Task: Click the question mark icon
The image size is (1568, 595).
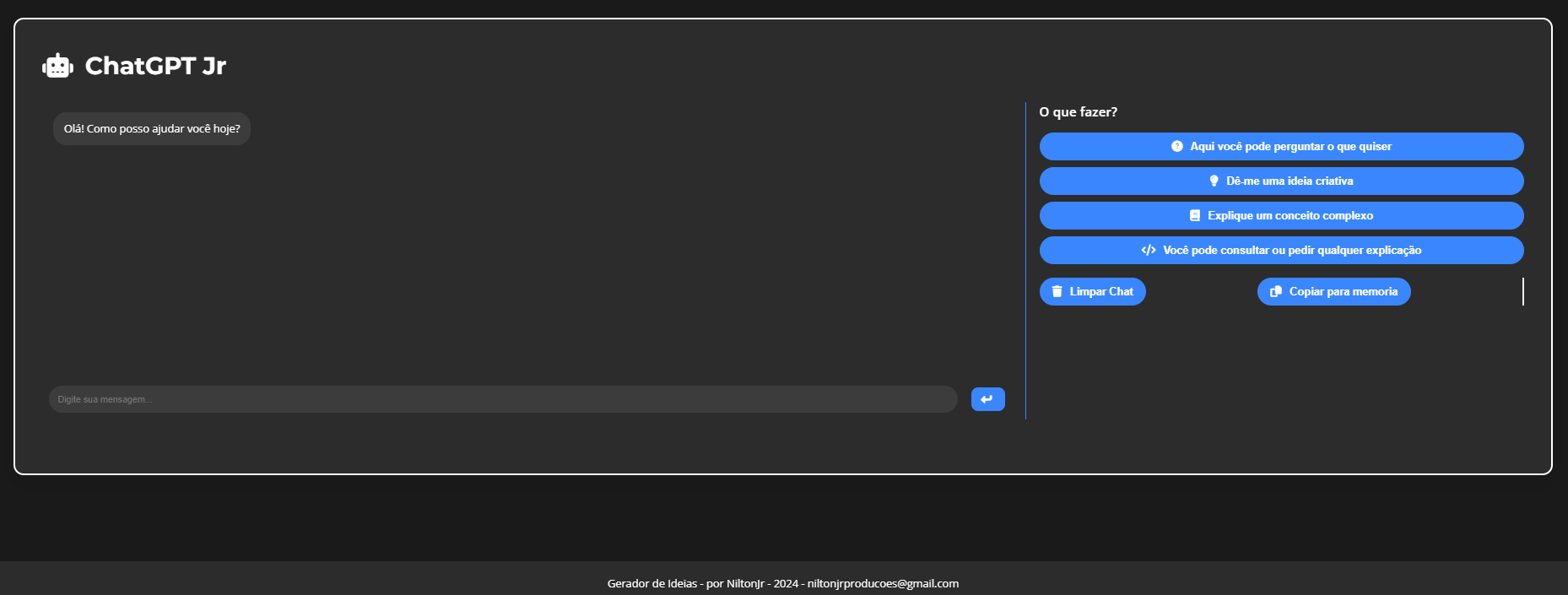Action: [1177, 146]
